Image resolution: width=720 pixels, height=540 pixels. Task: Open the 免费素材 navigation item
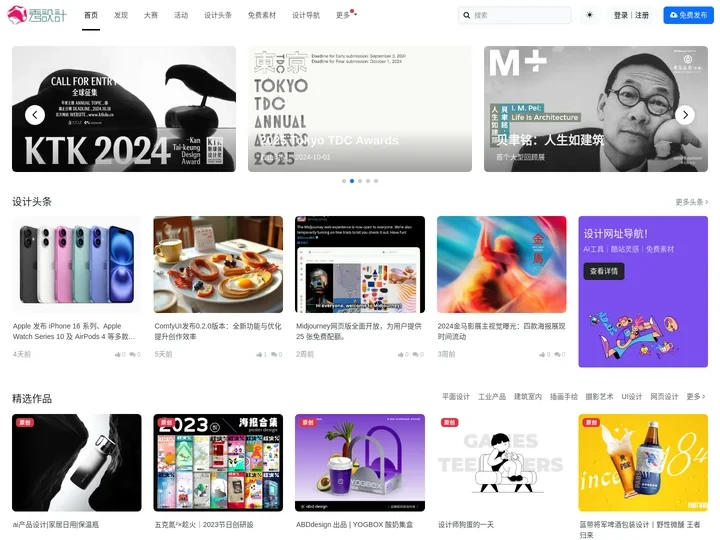(262, 15)
